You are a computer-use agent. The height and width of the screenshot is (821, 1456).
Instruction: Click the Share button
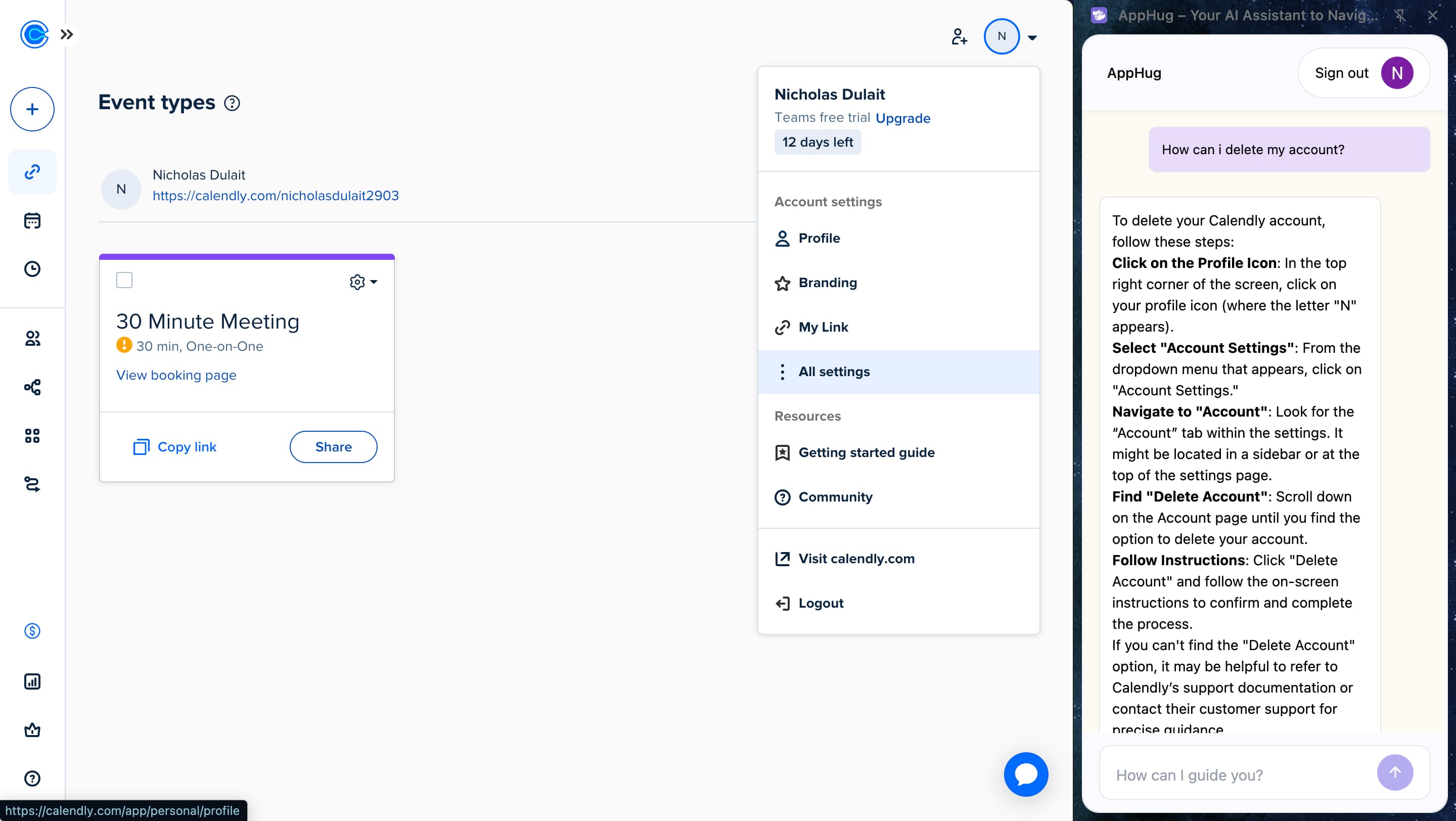point(334,447)
